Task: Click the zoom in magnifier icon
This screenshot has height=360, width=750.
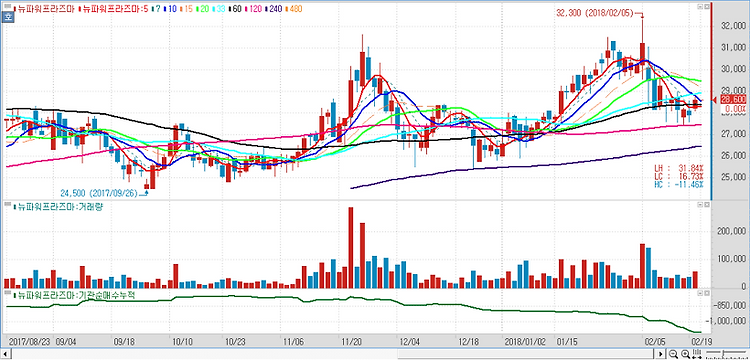Action: coord(685,354)
